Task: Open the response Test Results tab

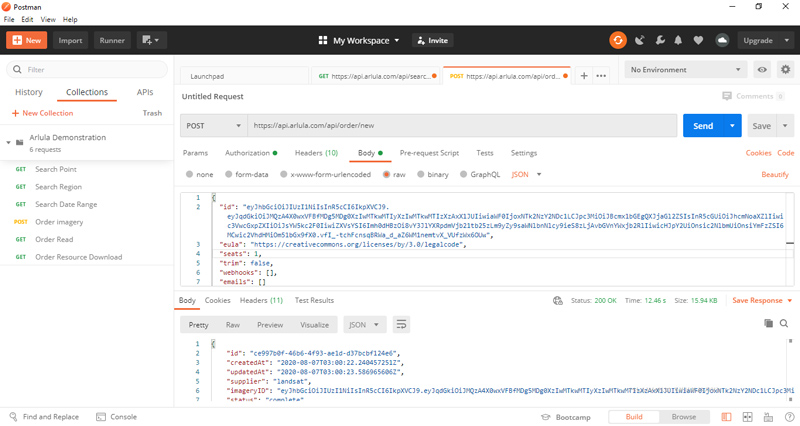Action: click(x=314, y=300)
